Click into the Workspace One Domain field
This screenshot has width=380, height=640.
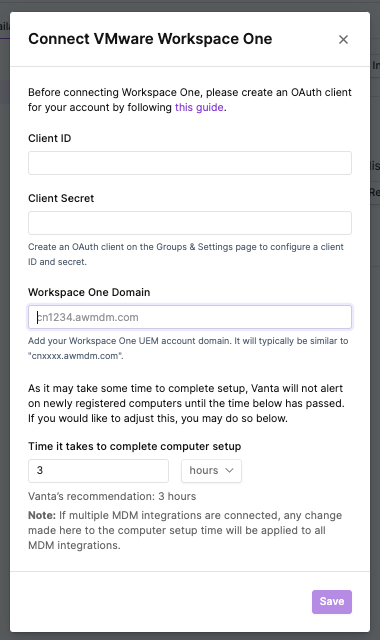[190, 317]
